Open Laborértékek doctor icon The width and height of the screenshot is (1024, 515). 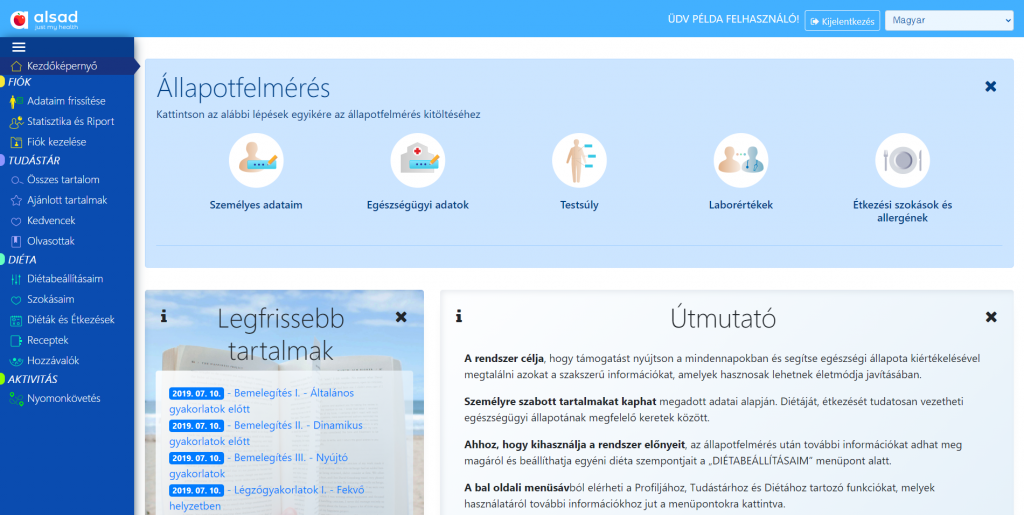(x=741, y=161)
